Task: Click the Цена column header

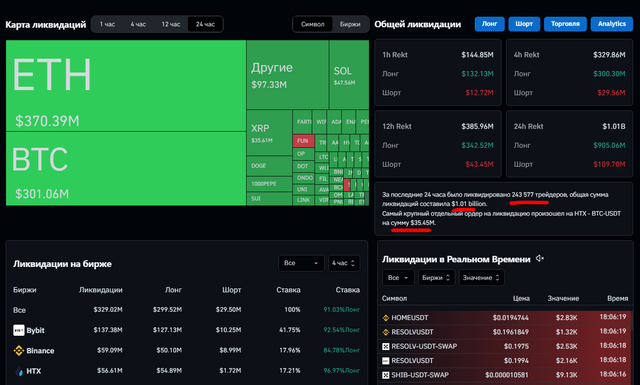Action: tap(521, 298)
